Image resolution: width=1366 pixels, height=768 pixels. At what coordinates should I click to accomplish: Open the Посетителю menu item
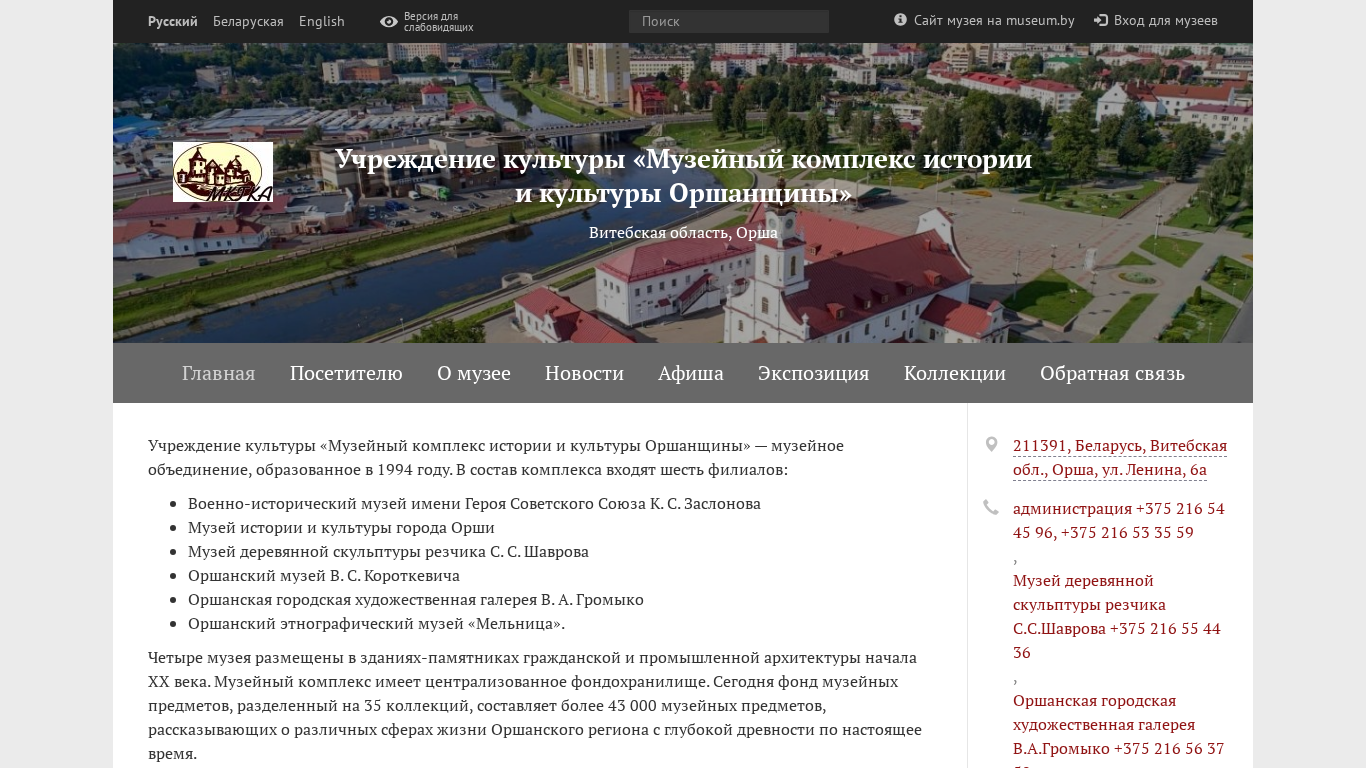[346, 373]
